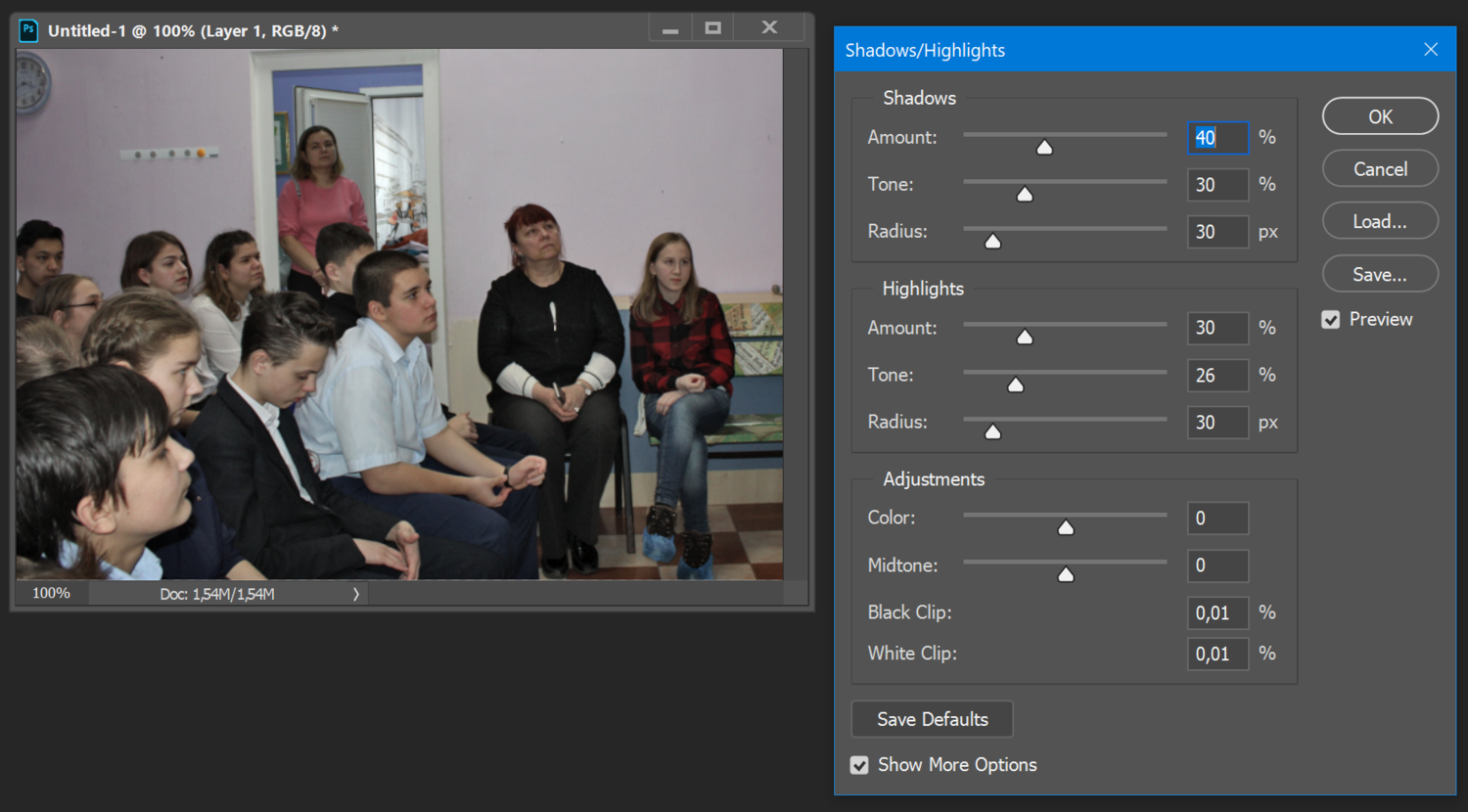
Task: Click the Shadows Amount percent field
Action: [x=1217, y=138]
